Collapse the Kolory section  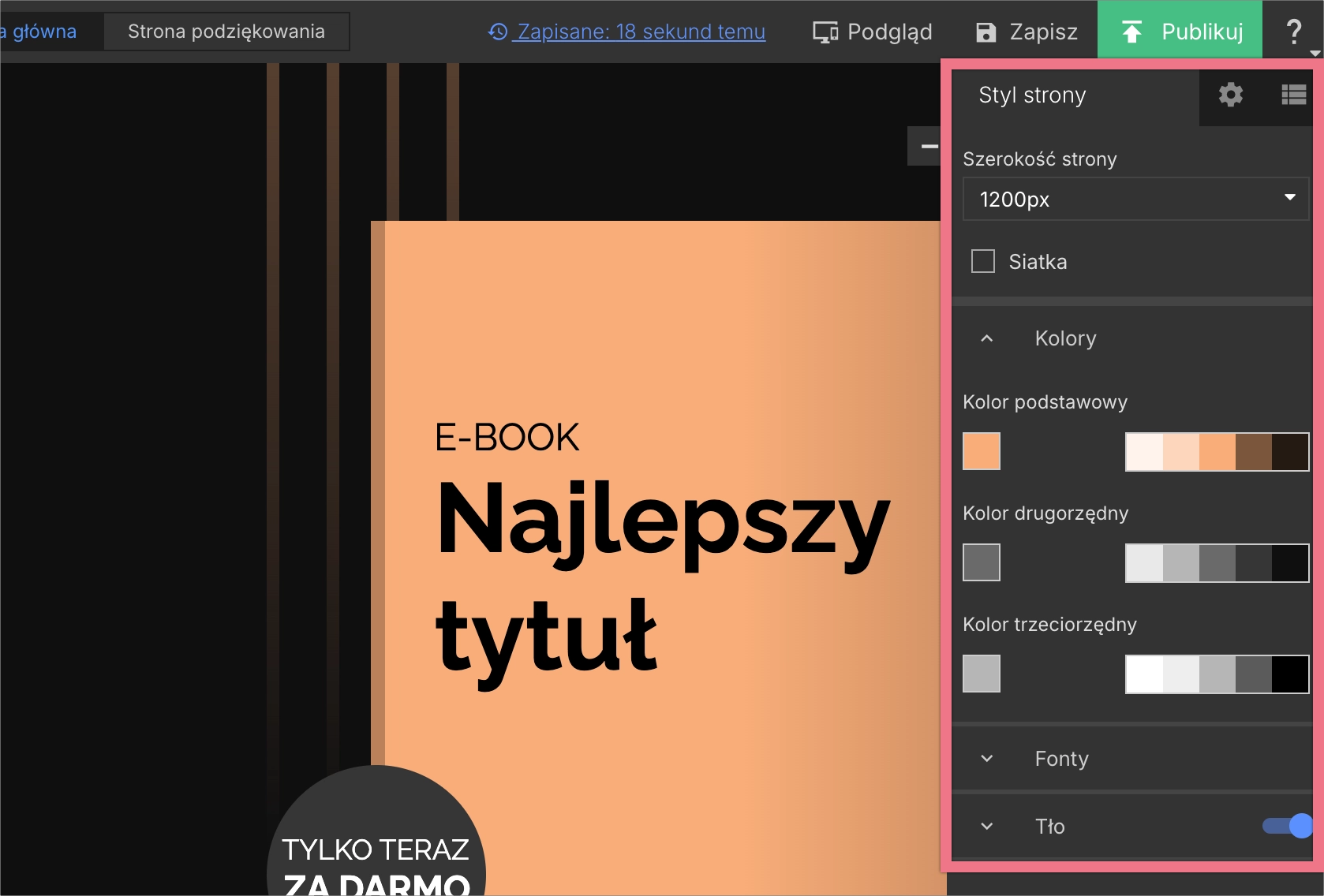click(986, 338)
